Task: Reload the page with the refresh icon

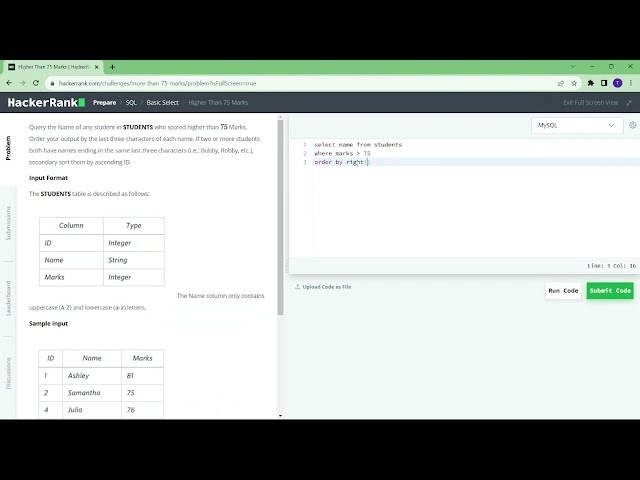Action: 36,83
